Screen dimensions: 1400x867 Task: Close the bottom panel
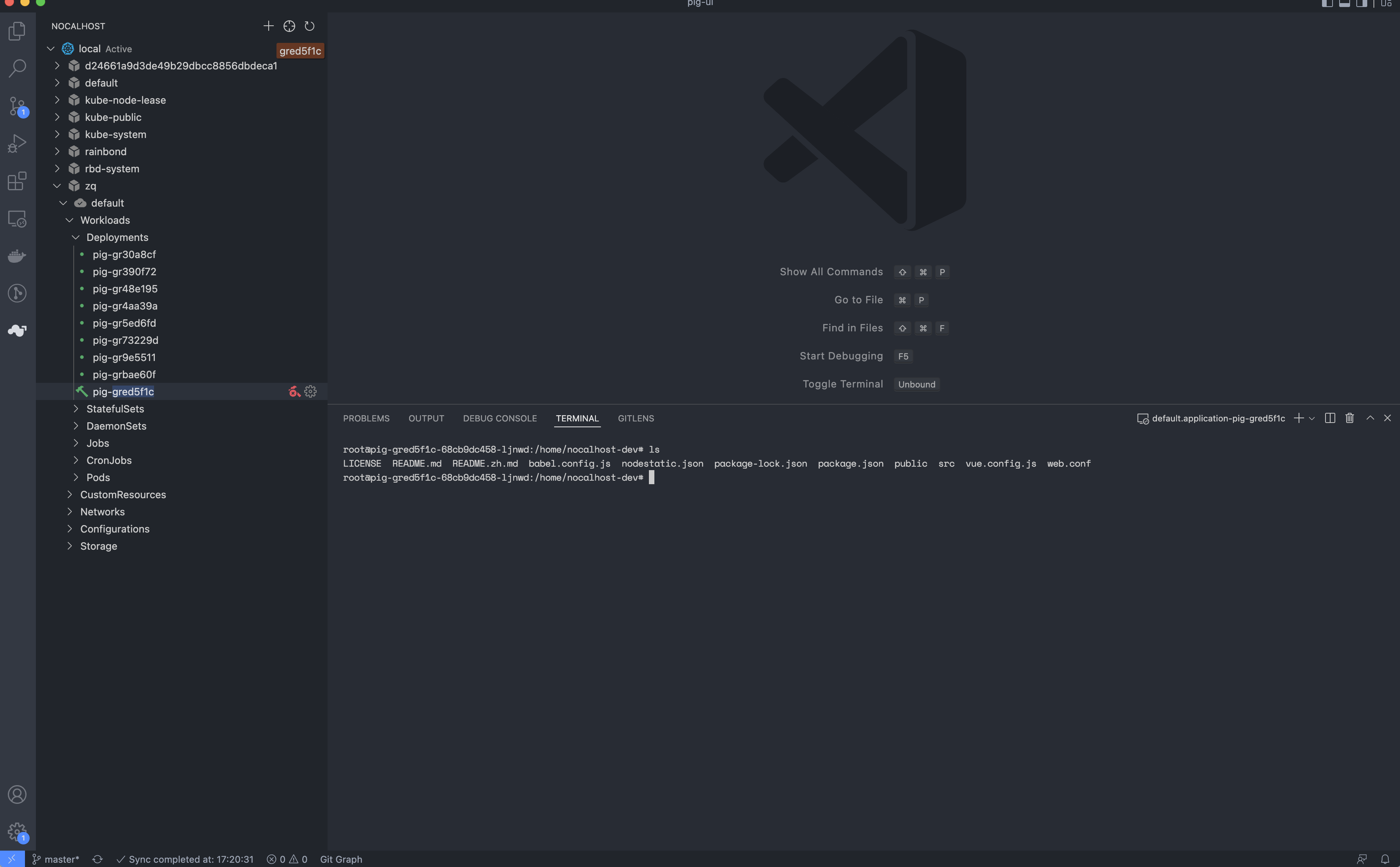(1388, 418)
